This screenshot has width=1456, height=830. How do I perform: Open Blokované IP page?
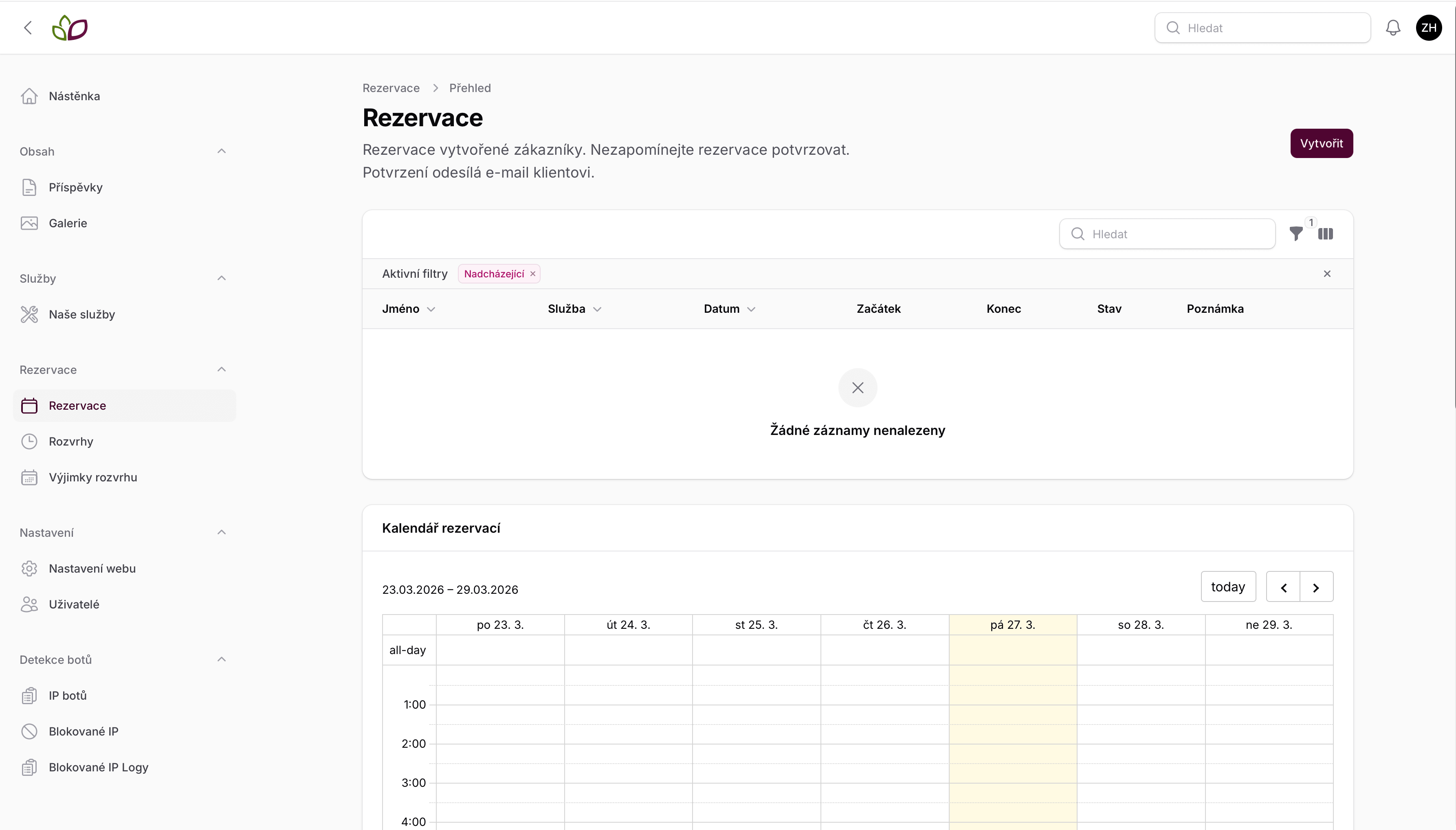(83, 731)
